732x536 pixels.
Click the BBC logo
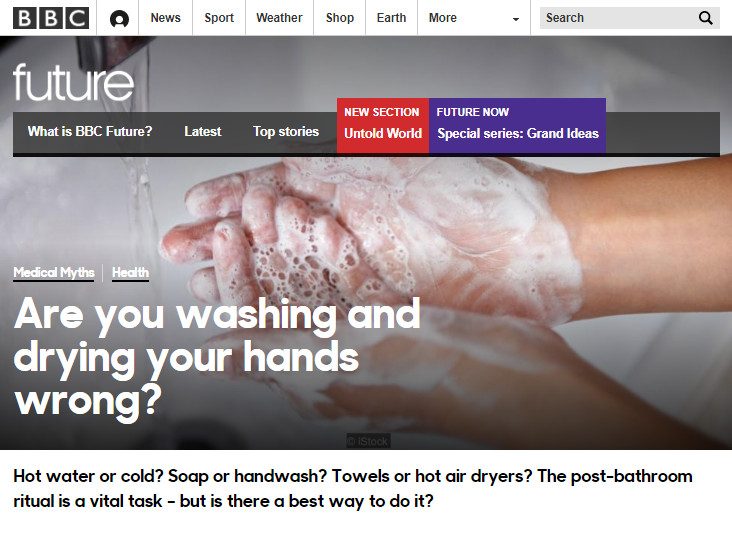(x=51, y=18)
